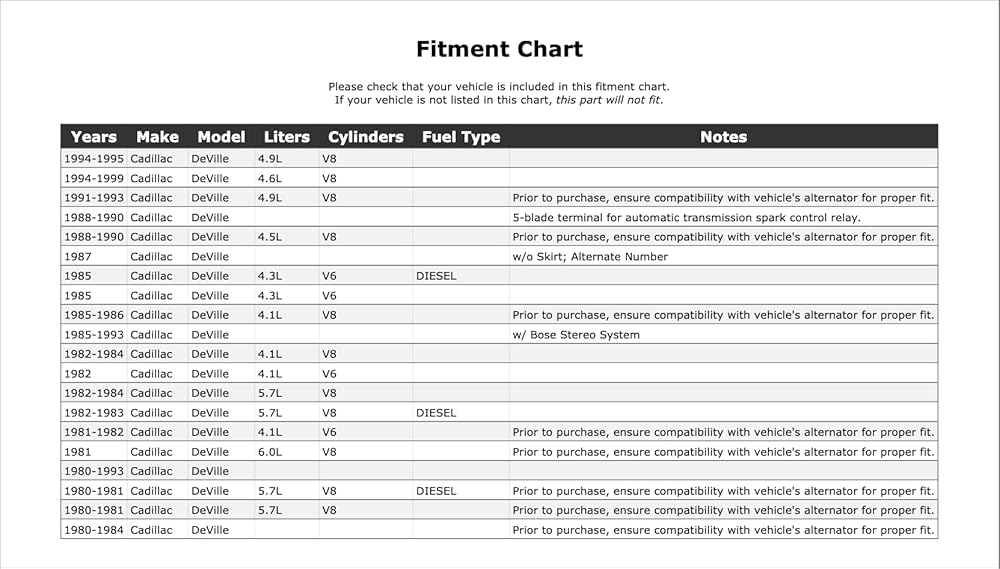Click DIESEL in the 1980-1981 row

click(436, 491)
